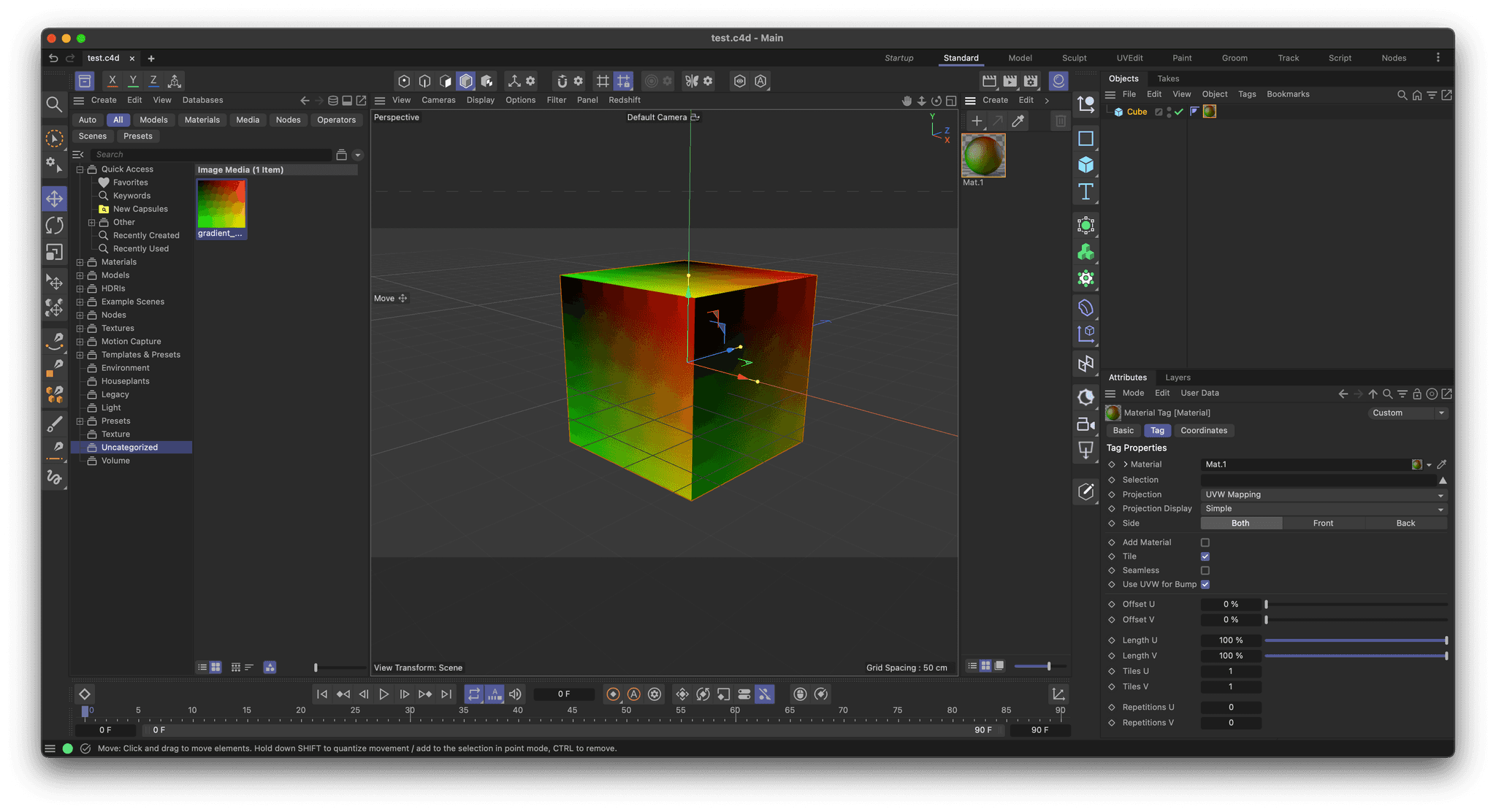Screen dimensions: 1496x812
Task: Set Side to Front
Action: coord(1323,524)
